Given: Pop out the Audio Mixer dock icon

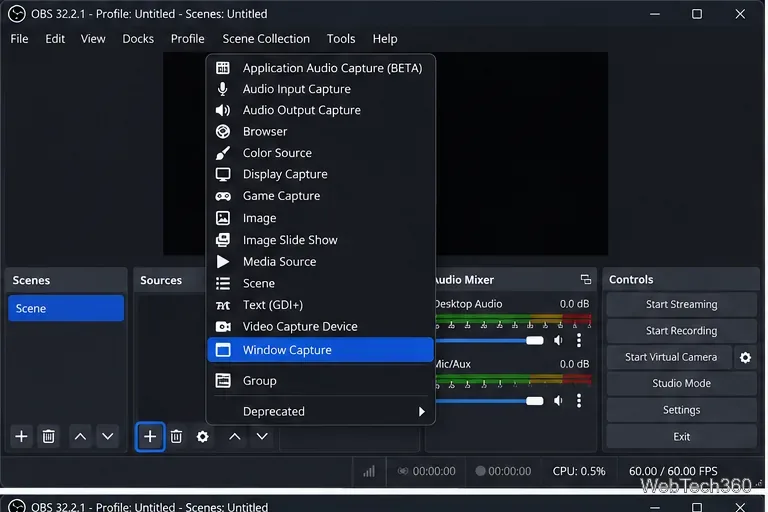Looking at the screenshot, I should point(585,279).
